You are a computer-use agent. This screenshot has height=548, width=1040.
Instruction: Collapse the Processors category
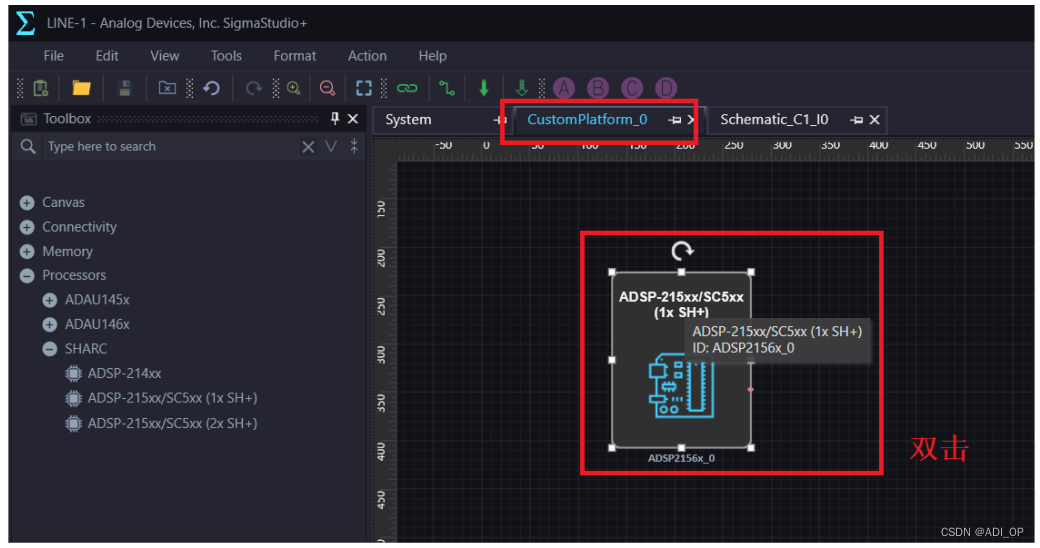(x=27, y=276)
